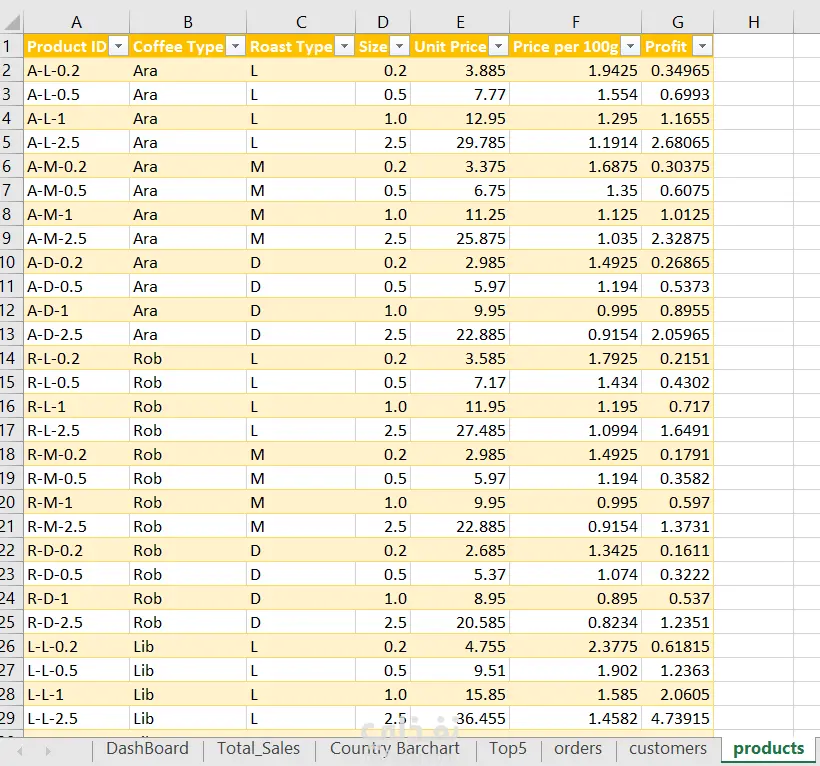Open the Roast Type filter dropdown
The image size is (820, 766).
[345, 47]
